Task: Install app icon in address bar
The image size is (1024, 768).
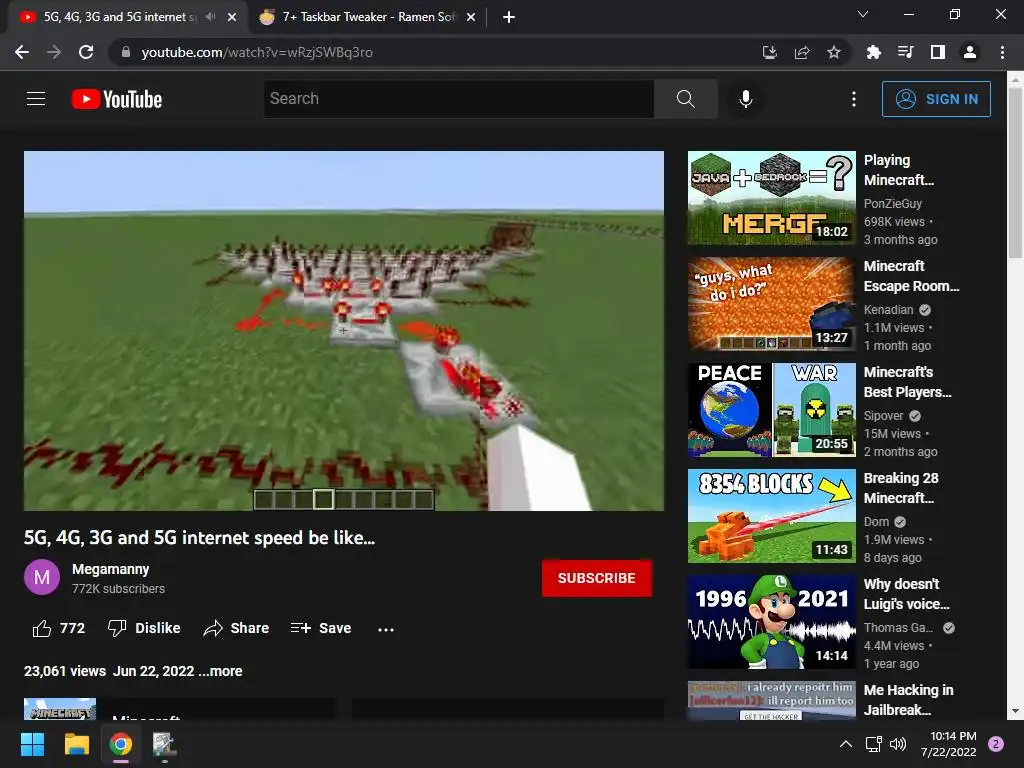Action: (x=770, y=52)
